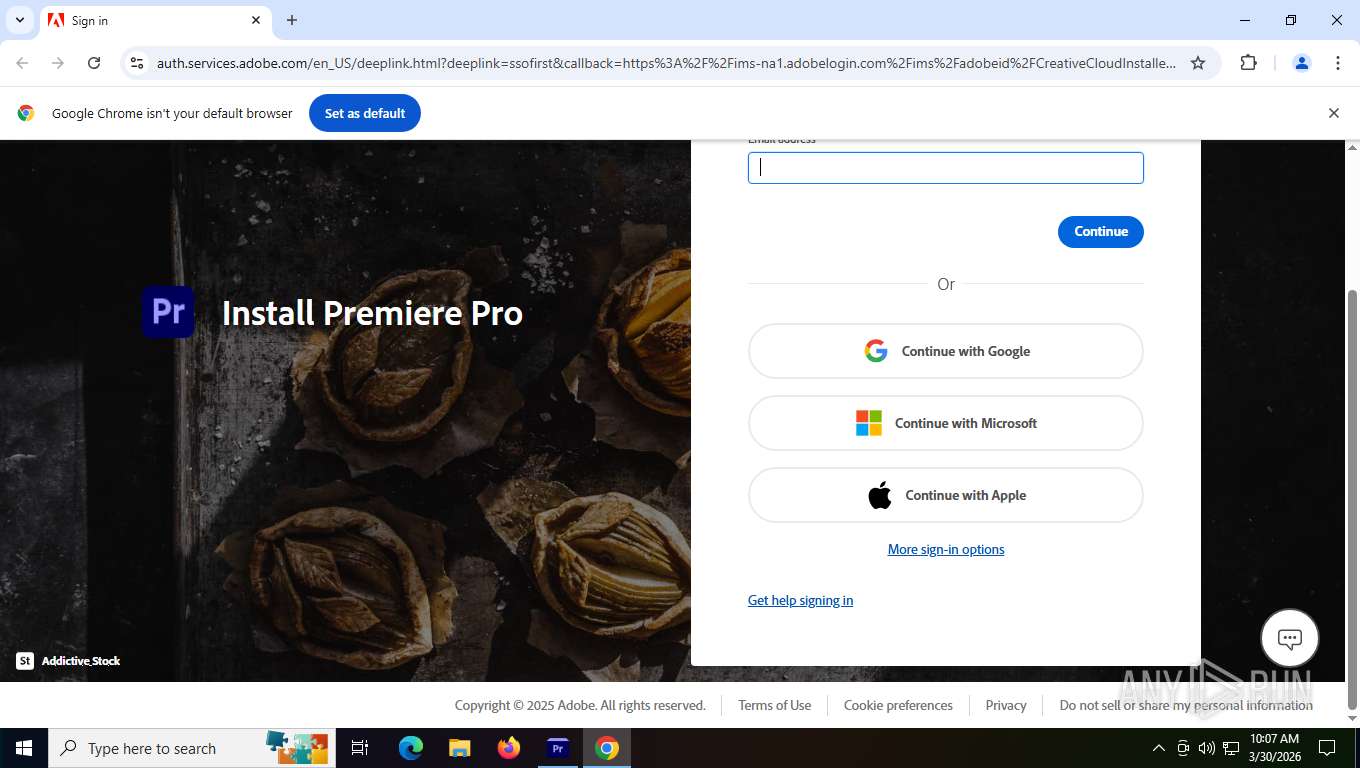Select the Sign in browser tab

(x=155, y=20)
